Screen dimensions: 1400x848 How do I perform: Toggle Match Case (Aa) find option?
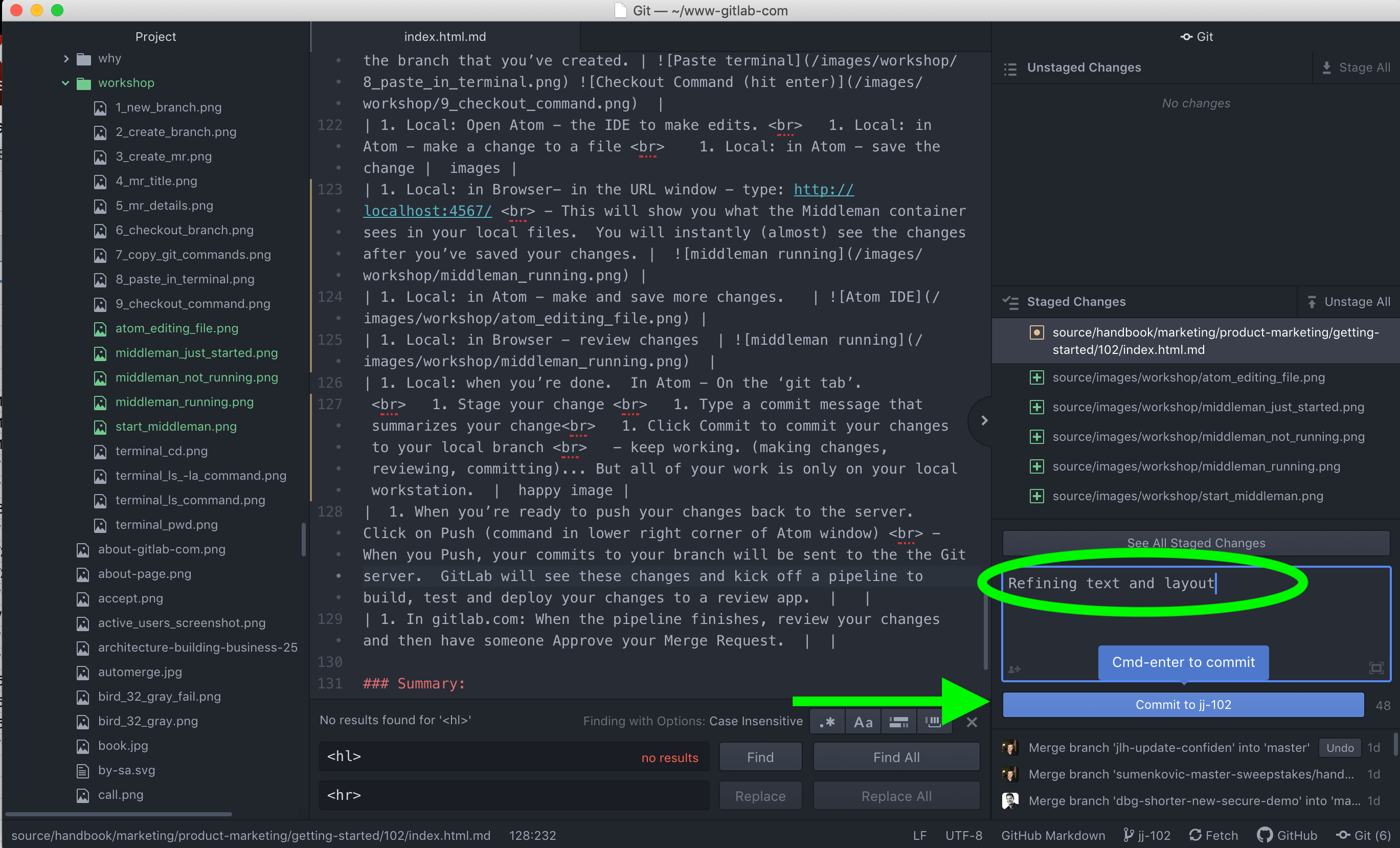tap(863, 722)
